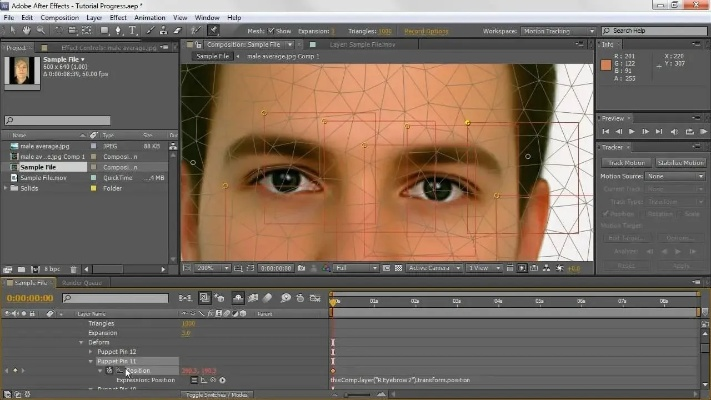Screen dimensions: 711x400
Task: Jump to first frame in Preview panel
Action: (606, 131)
